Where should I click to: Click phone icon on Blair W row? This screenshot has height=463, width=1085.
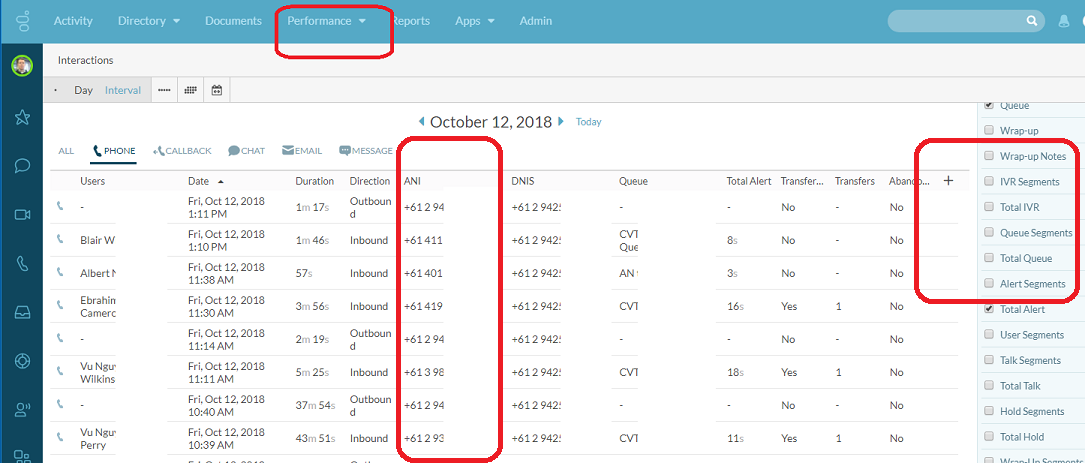[x=60, y=239]
